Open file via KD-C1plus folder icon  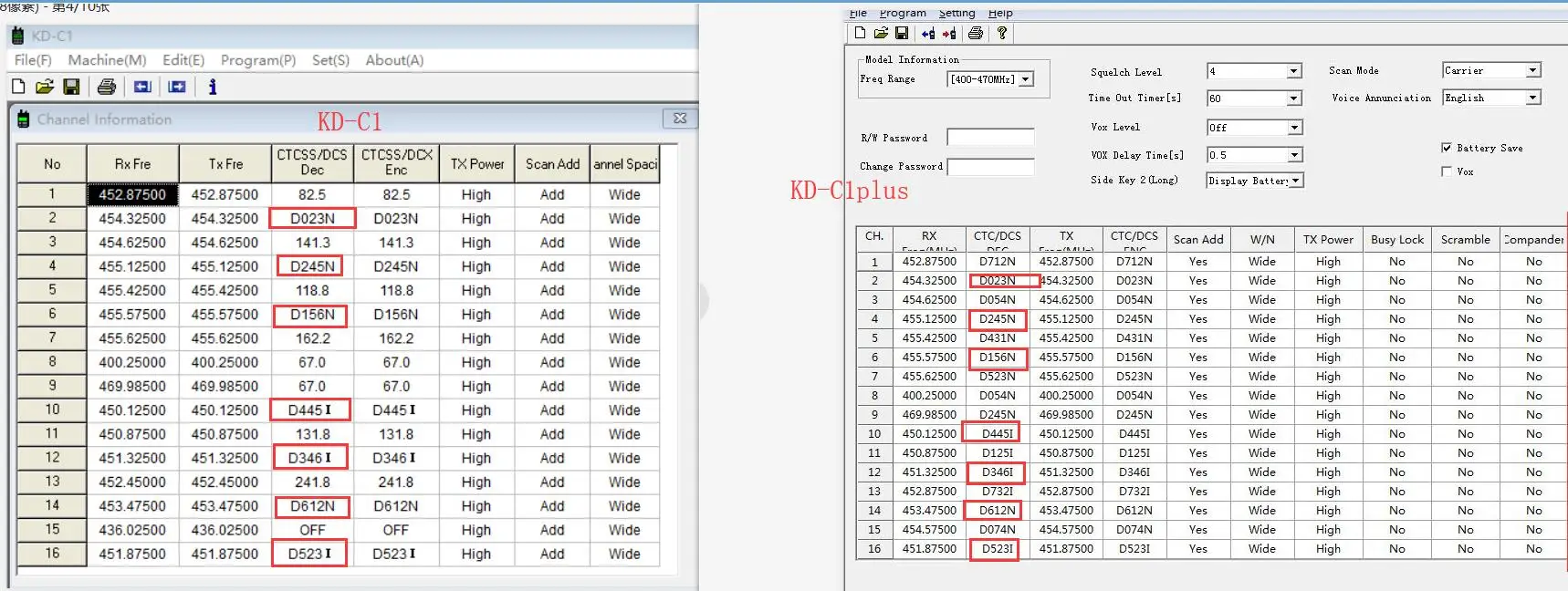click(881, 33)
